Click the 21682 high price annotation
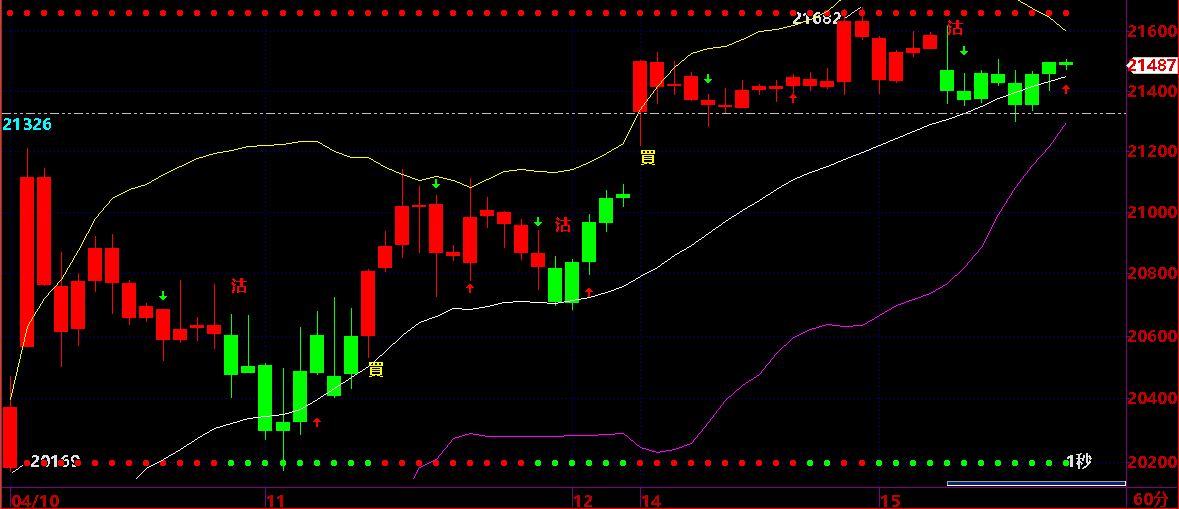The height and width of the screenshot is (509, 1179). click(817, 18)
